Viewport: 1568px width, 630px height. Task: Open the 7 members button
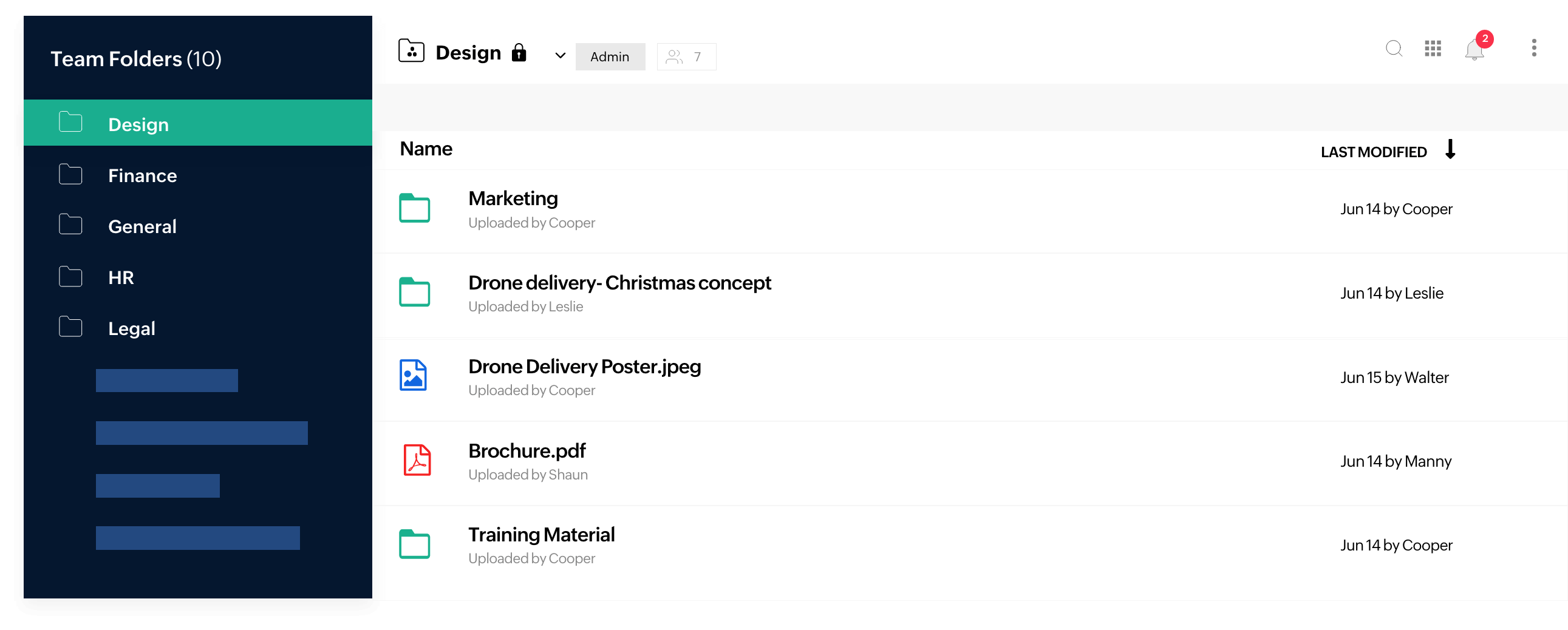point(686,57)
